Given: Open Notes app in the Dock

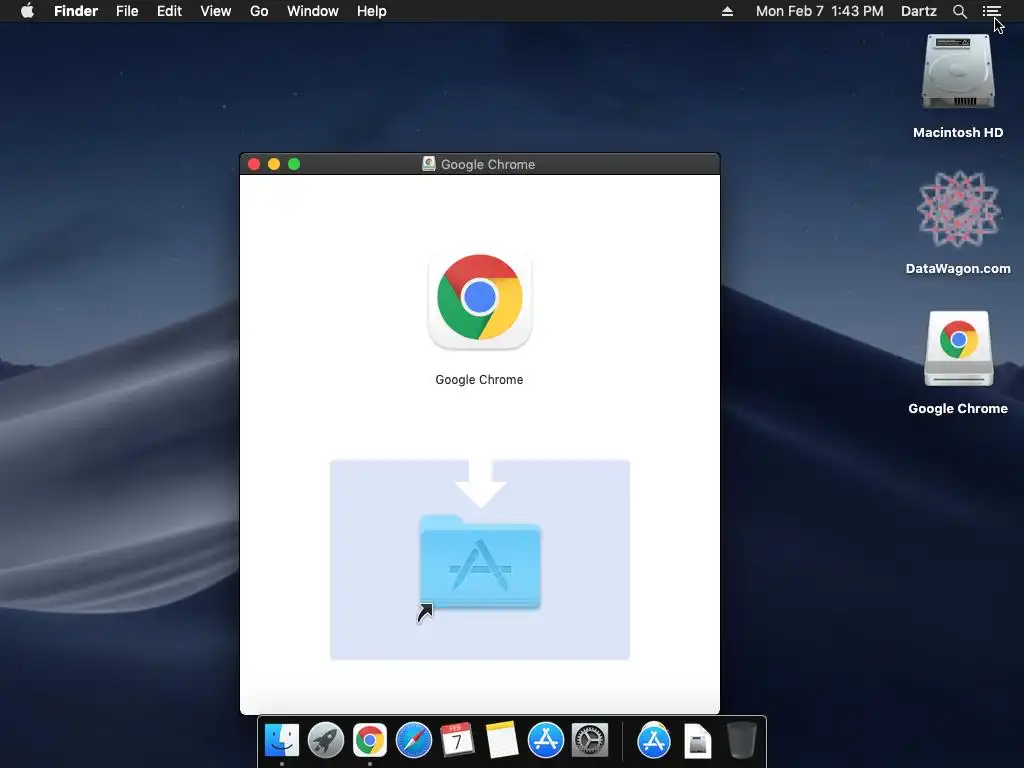Looking at the screenshot, I should coord(502,741).
